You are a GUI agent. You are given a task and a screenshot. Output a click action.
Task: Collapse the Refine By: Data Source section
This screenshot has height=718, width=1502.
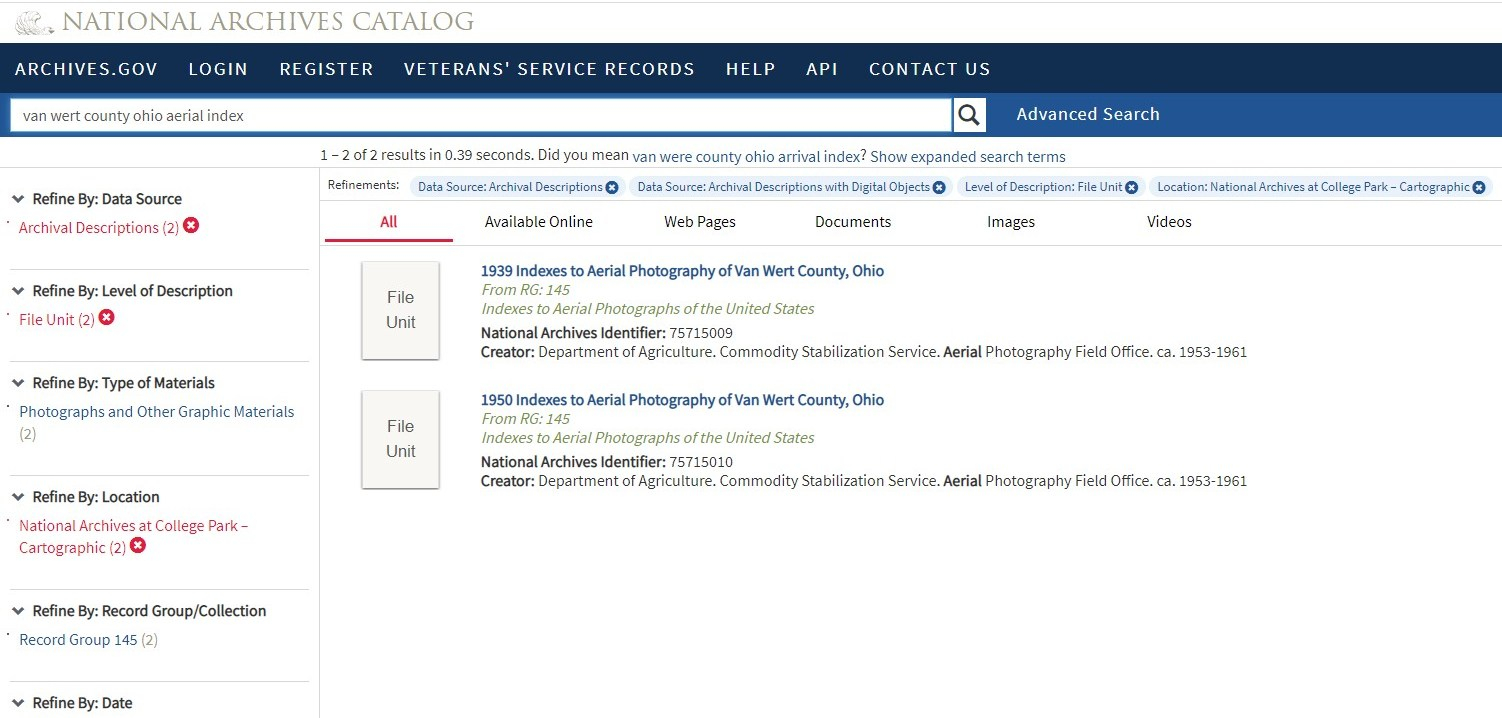[18, 199]
